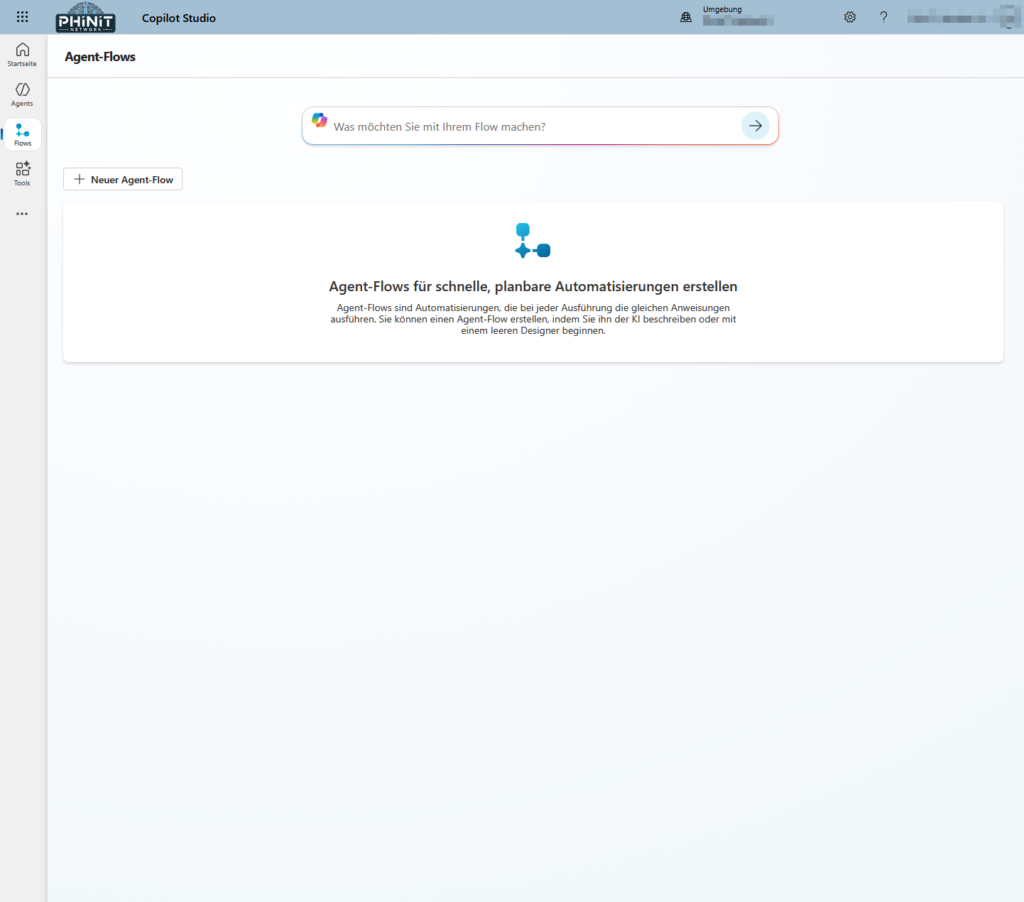1024x902 pixels.
Task: Focus the 'Was möchten Sie' flow input
Action: 530,127
